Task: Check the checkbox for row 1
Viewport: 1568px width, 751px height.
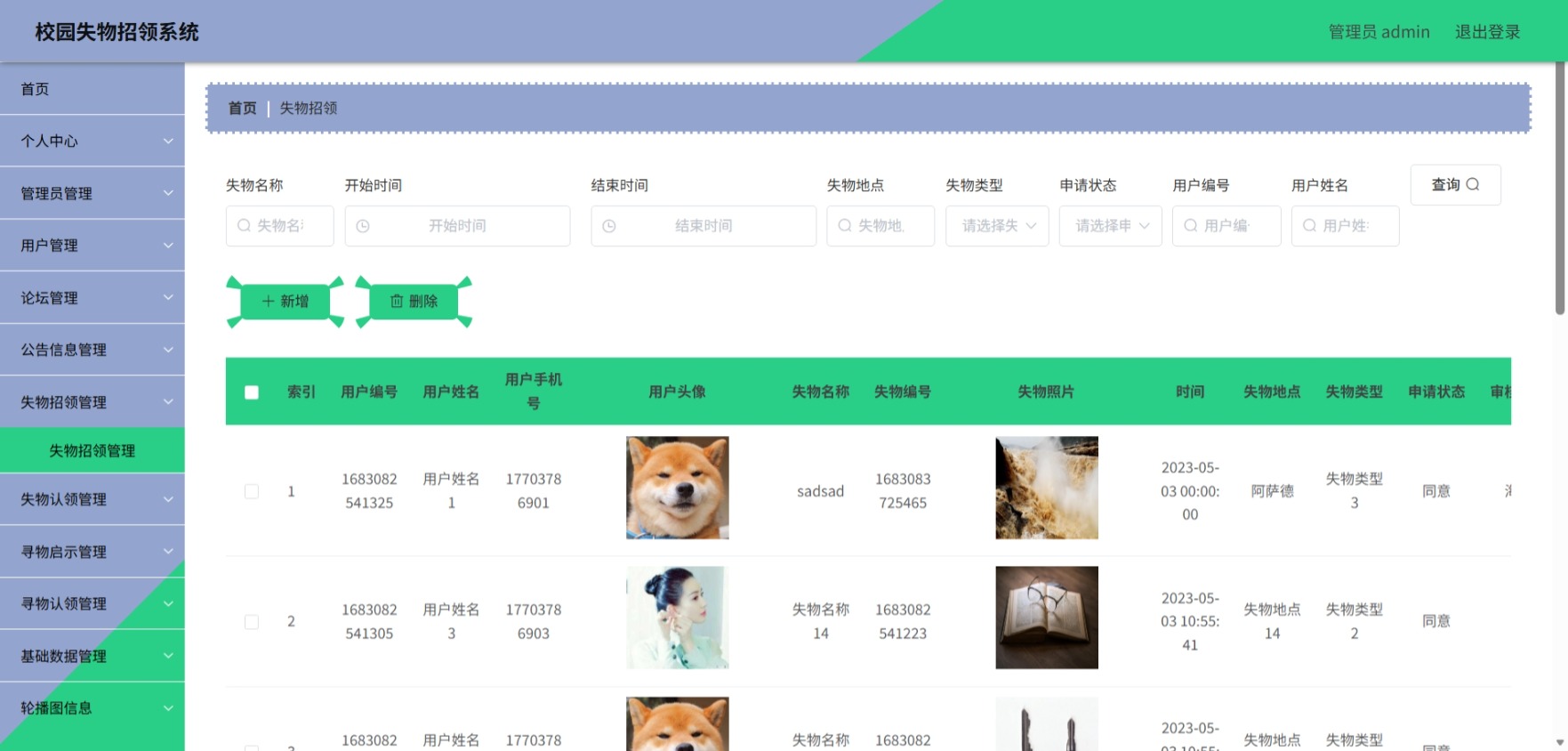Action: click(252, 491)
